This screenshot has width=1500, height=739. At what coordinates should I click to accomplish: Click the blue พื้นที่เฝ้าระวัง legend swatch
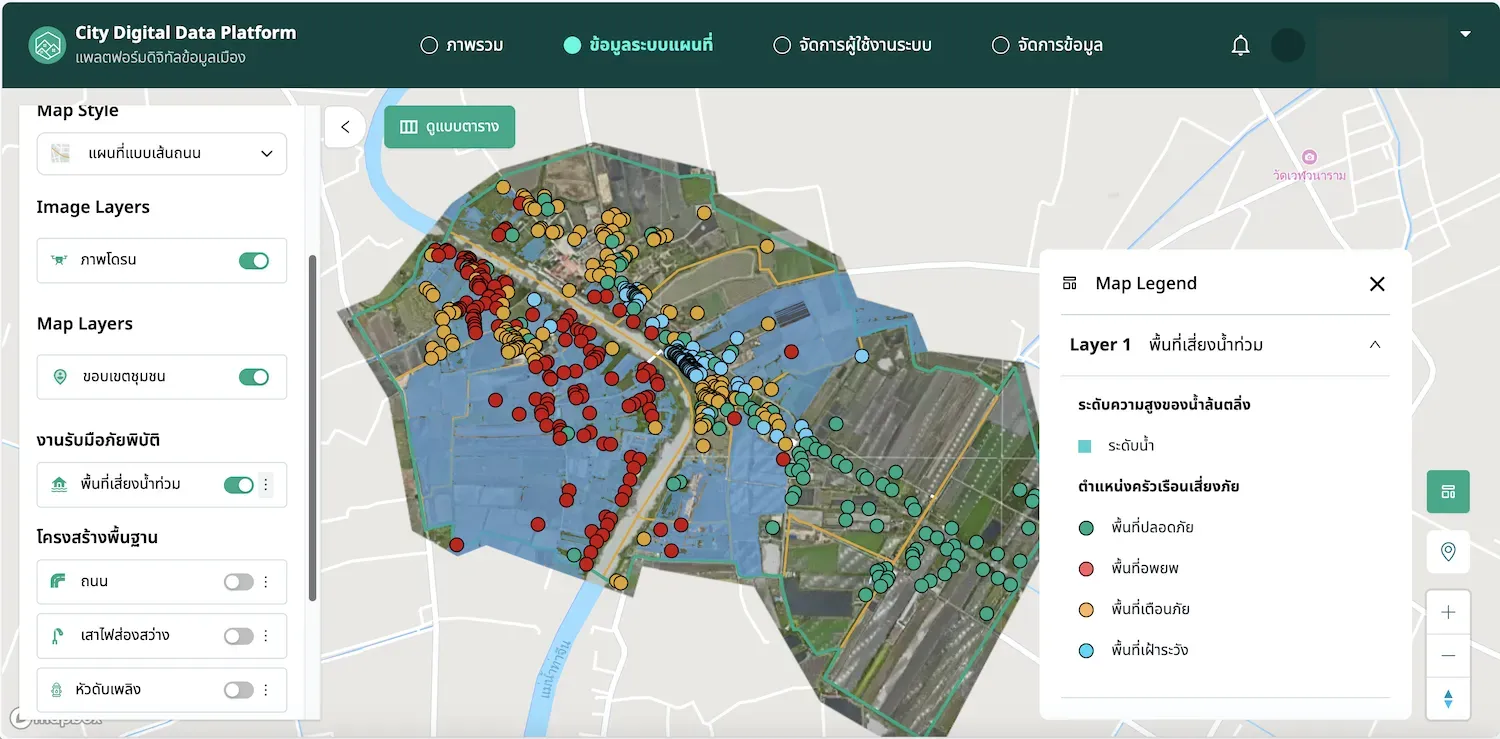coord(1086,650)
